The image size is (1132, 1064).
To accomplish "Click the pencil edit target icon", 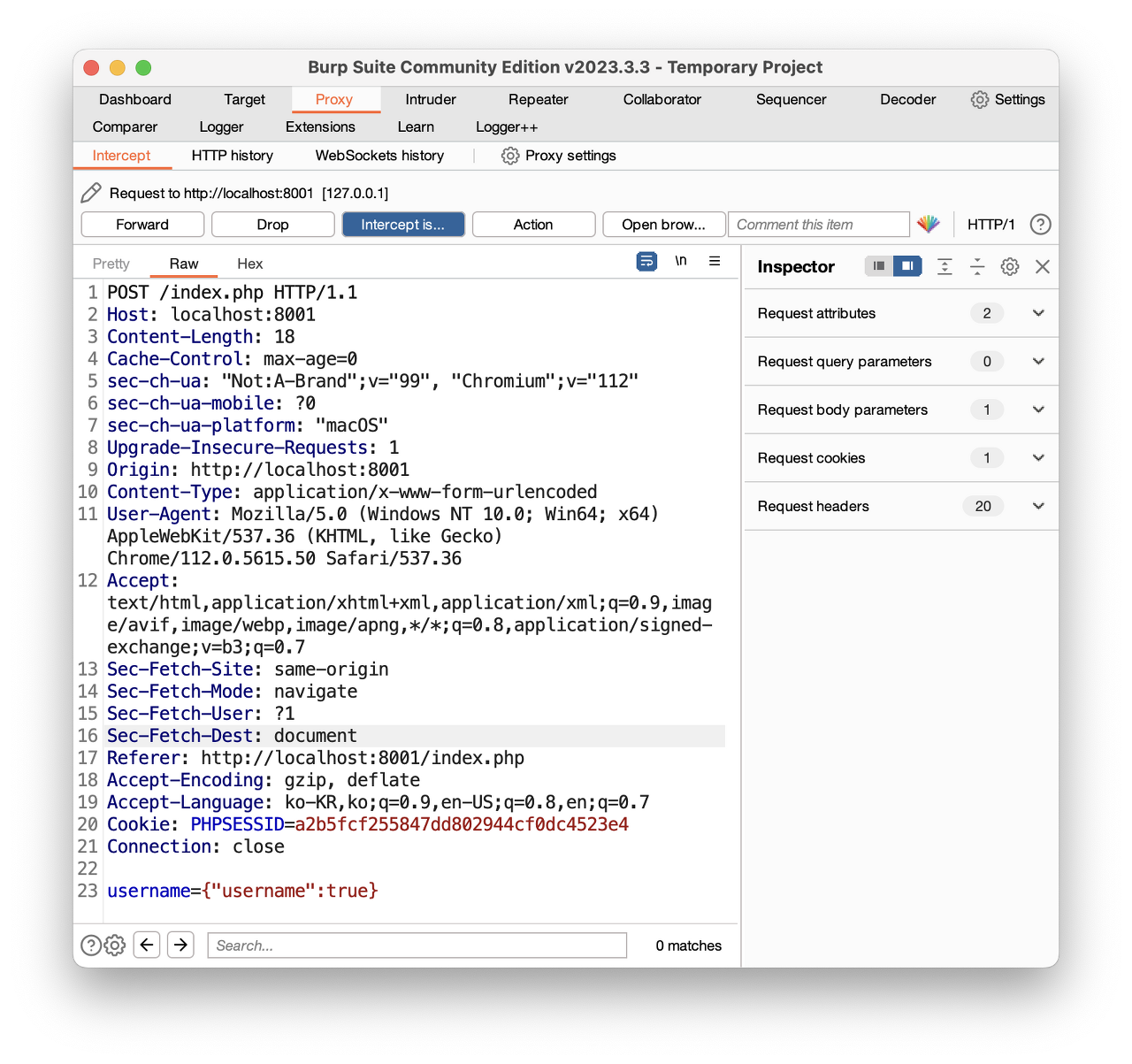I will point(91,193).
